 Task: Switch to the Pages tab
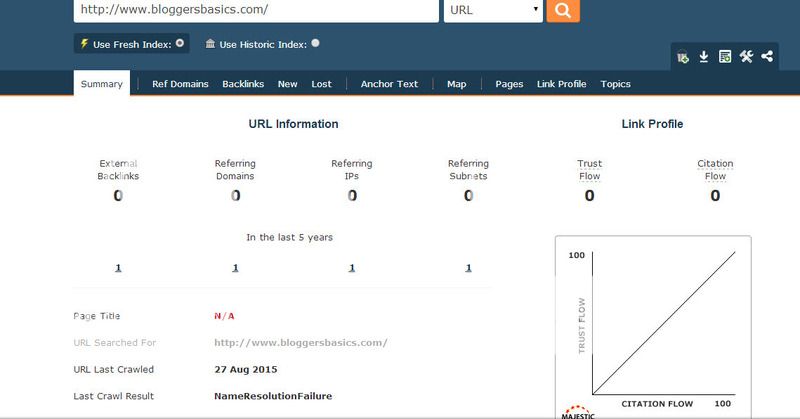click(509, 84)
